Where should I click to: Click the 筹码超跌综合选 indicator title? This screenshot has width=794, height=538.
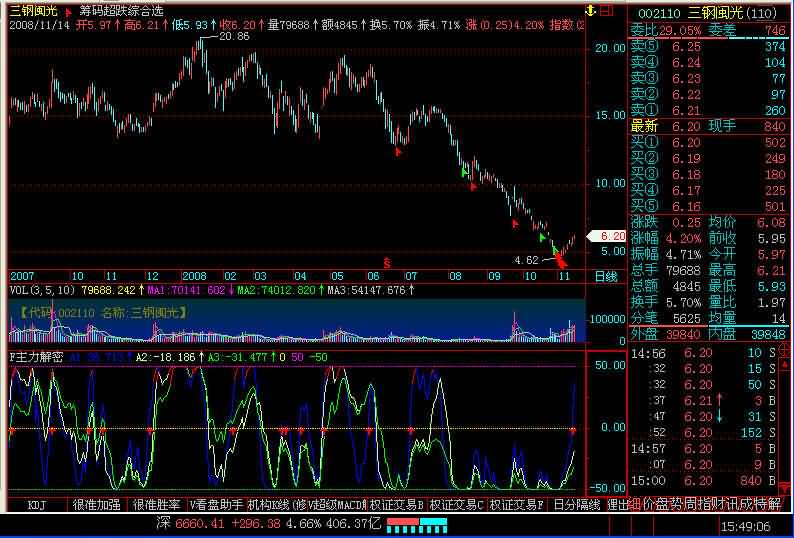[121, 11]
